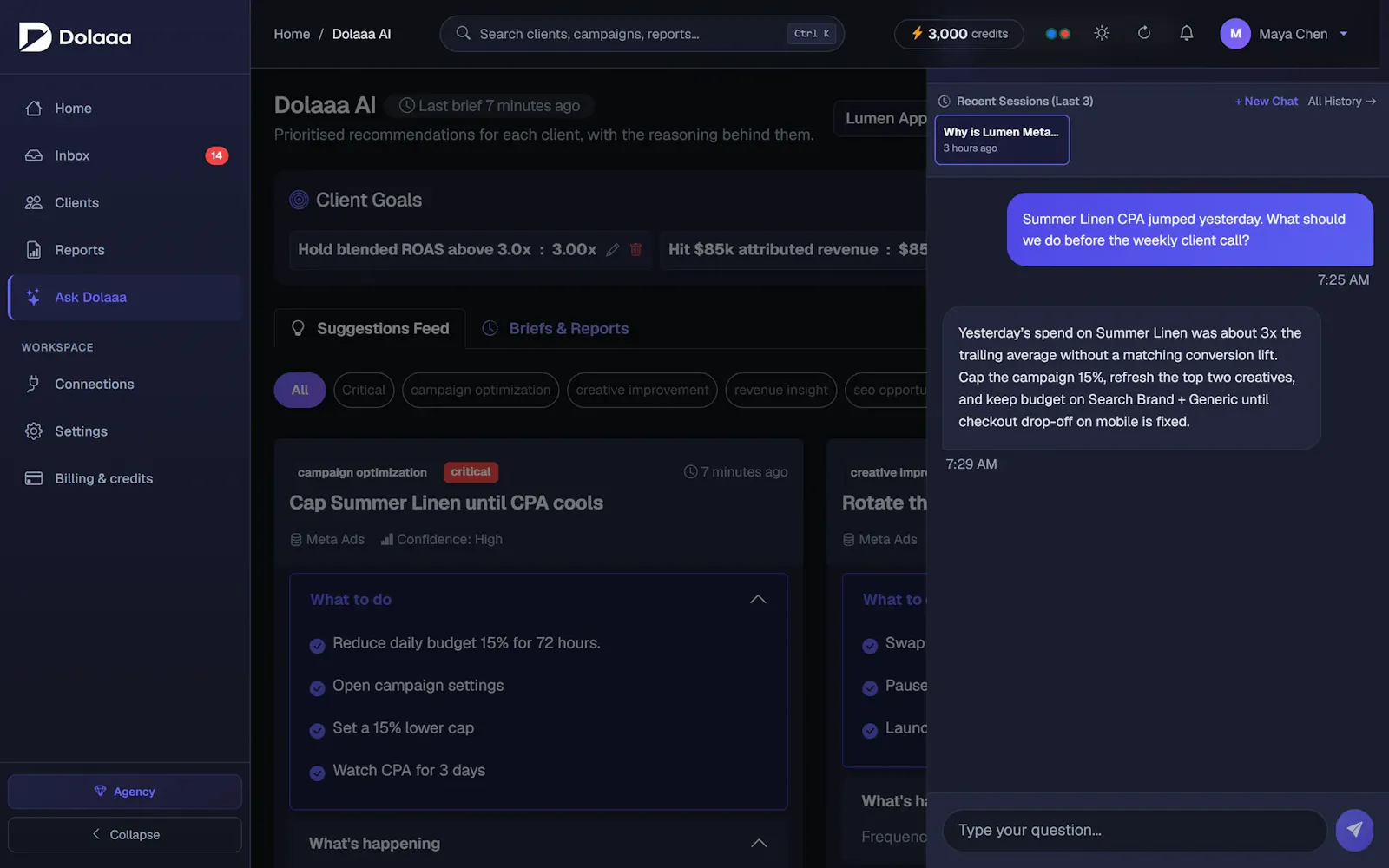
Task: Click the Dolaaa logo in the sidebar
Action: point(76,36)
